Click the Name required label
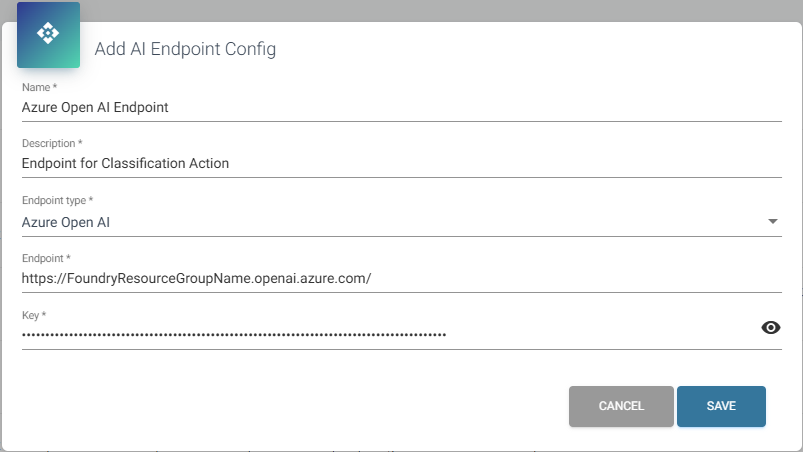The width and height of the screenshot is (803, 452). (x=39, y=87)
